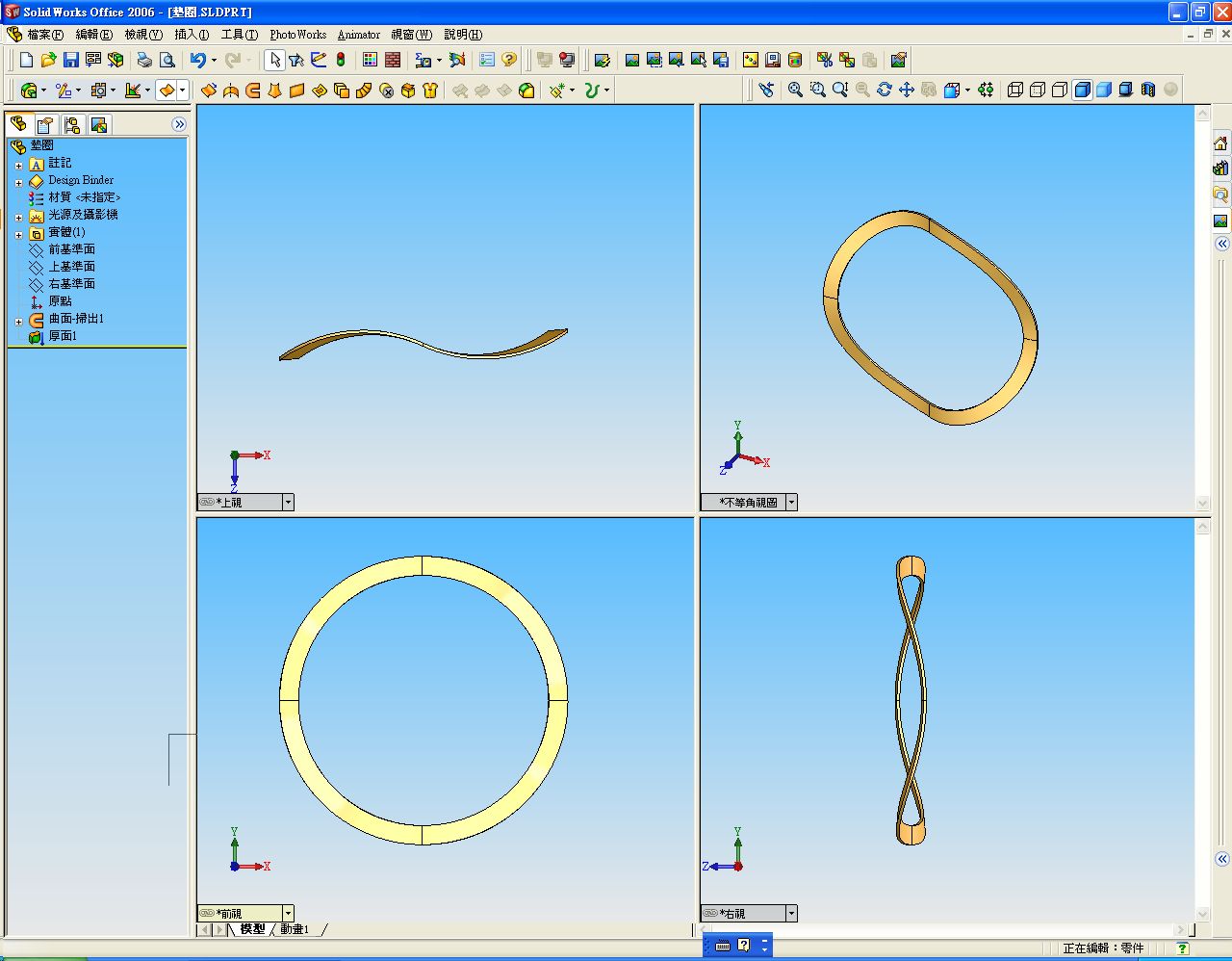Expand the Design Binder tree node
Image resolution: width=1232 pixels, height=961 pixels.
point(18,182)
